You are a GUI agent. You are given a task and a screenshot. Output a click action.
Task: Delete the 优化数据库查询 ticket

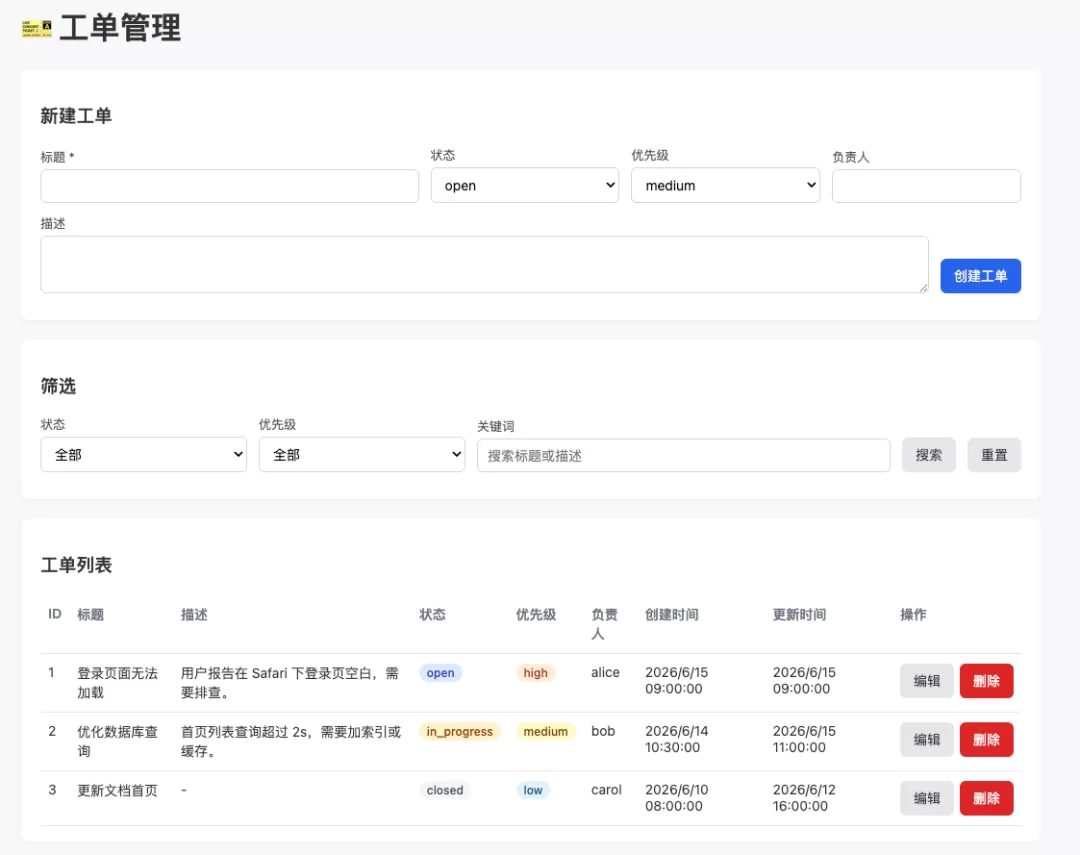point(986,739)
